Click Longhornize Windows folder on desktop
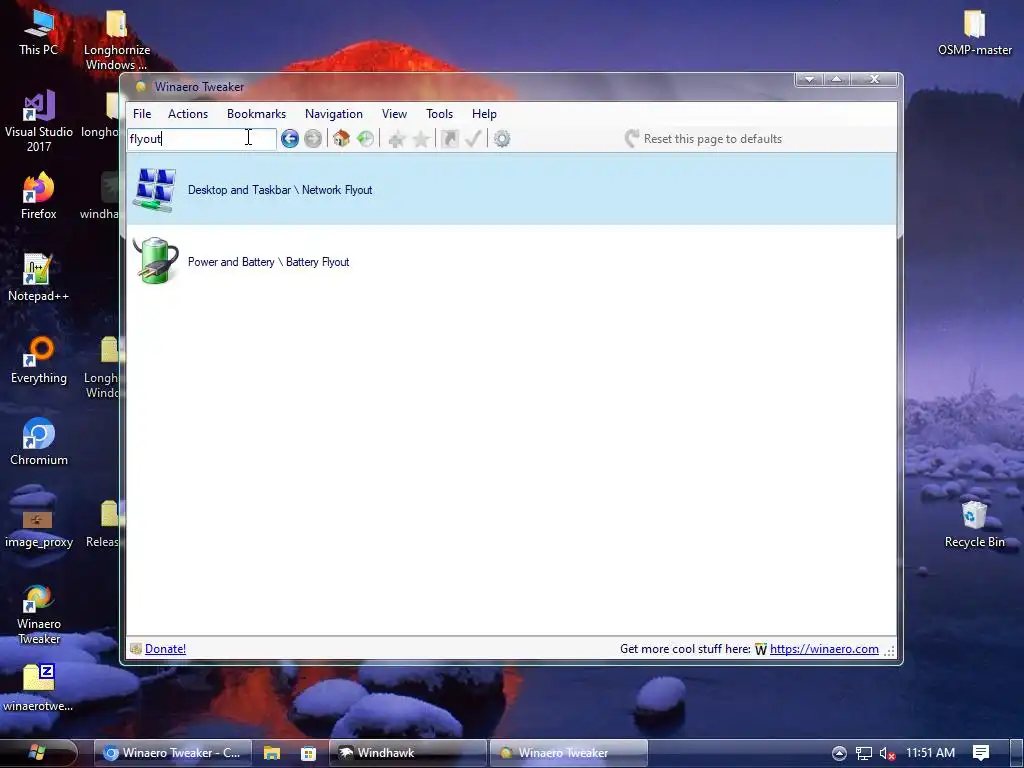Image resolution: width=1024 pixels, height=768 pixels. (x=117, y=40)
